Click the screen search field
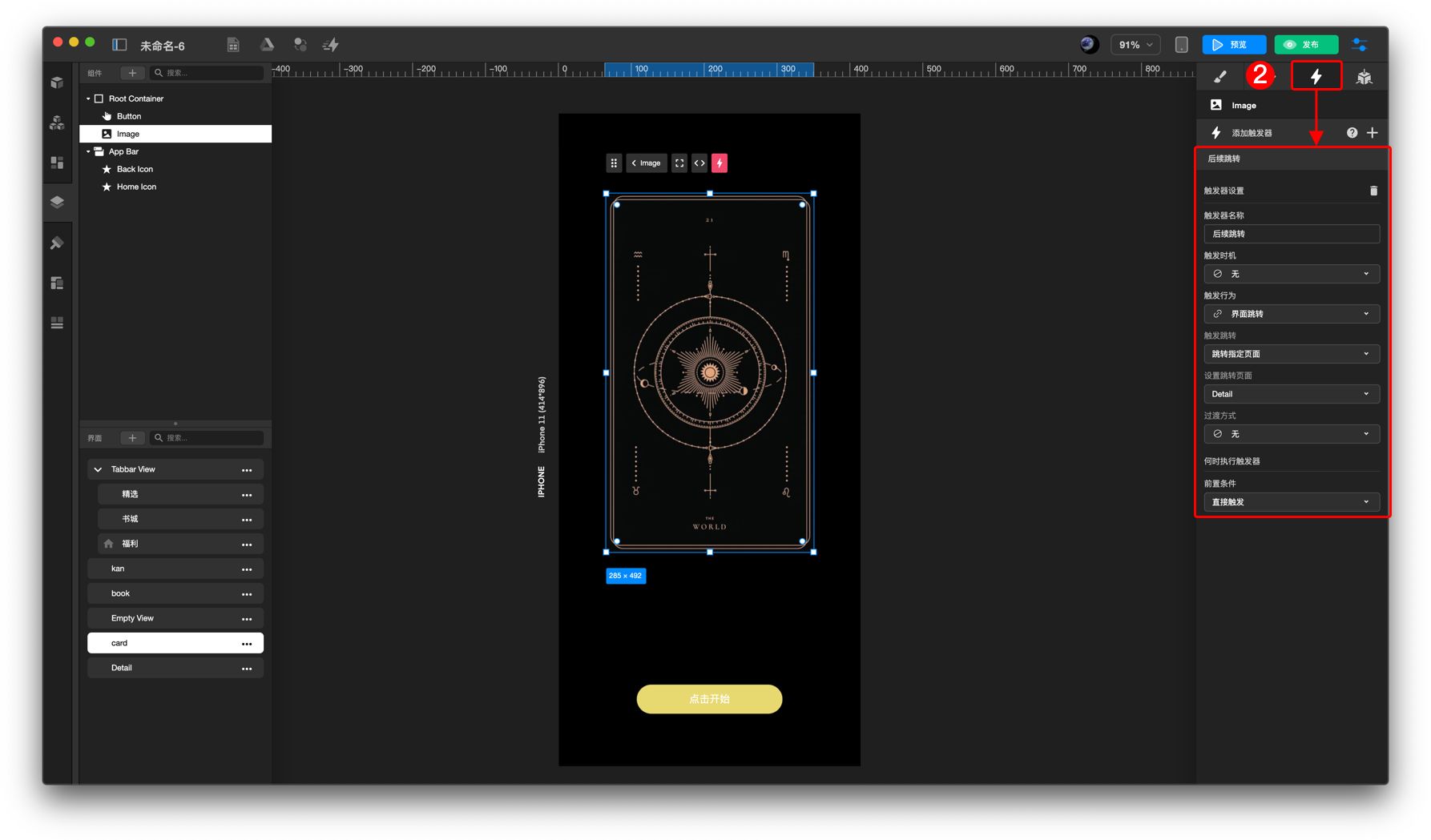Viewport: 1431px width, 840px height. 207,438
